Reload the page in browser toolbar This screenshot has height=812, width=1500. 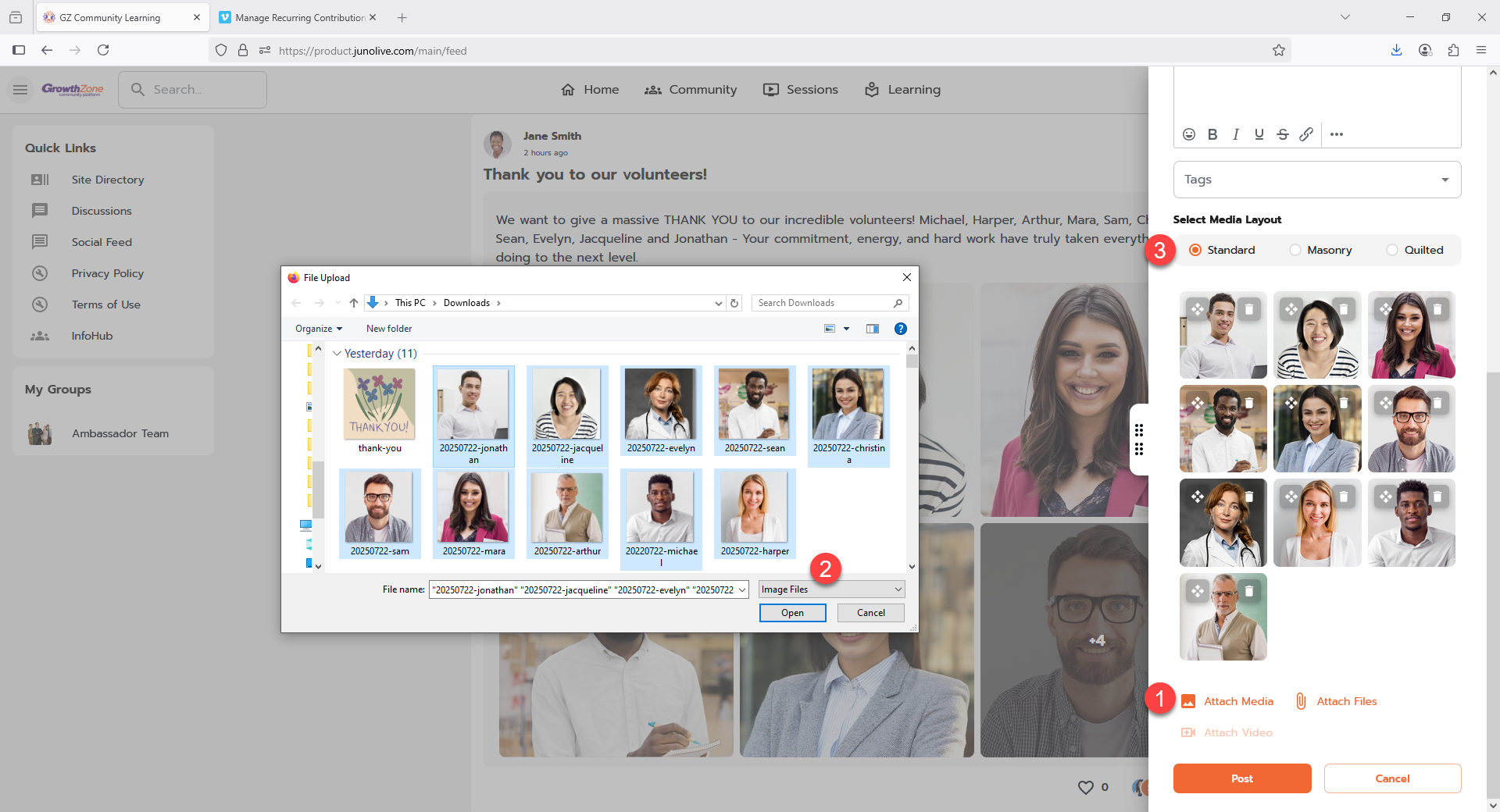tap(103, 50)
